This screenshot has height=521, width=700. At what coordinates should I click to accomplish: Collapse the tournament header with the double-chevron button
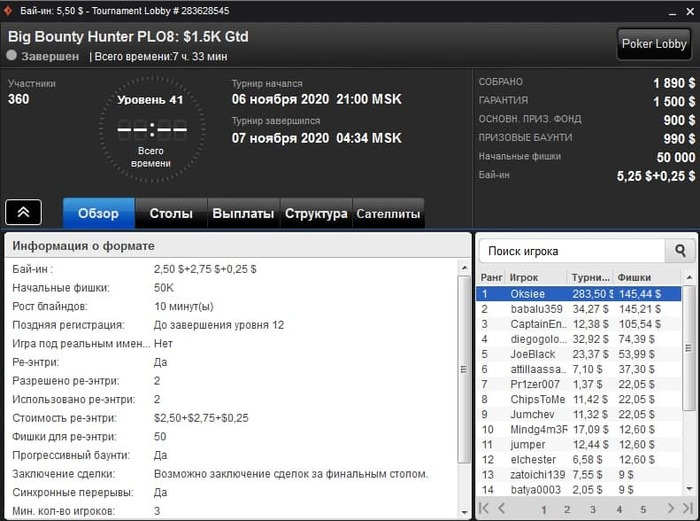pos(23,212)
